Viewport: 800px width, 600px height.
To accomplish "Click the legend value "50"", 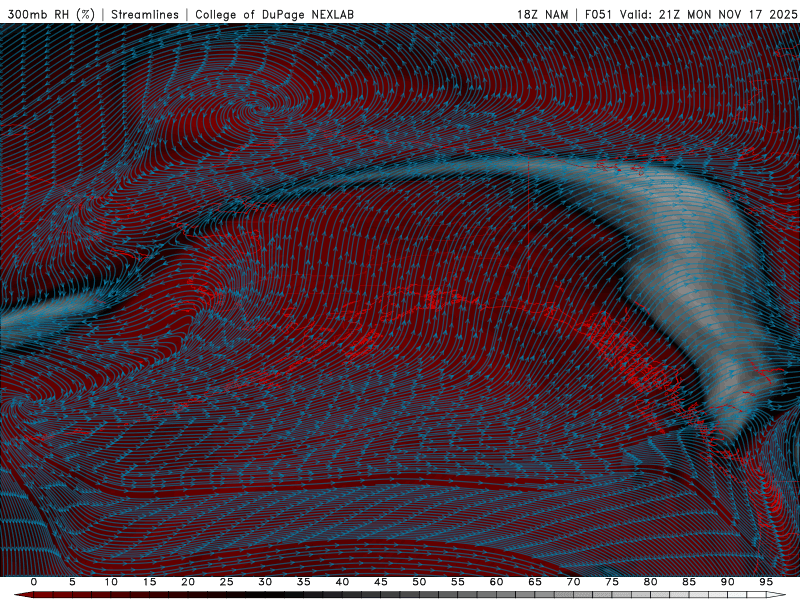I will [x=419, y=582].
